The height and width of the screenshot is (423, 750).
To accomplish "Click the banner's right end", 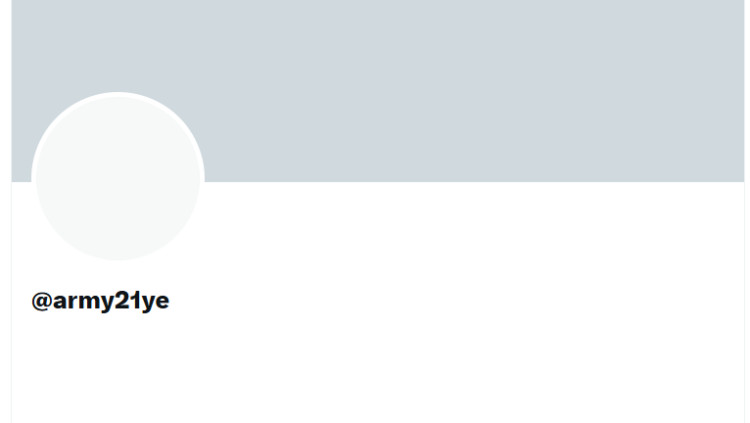I will (732, 91).
